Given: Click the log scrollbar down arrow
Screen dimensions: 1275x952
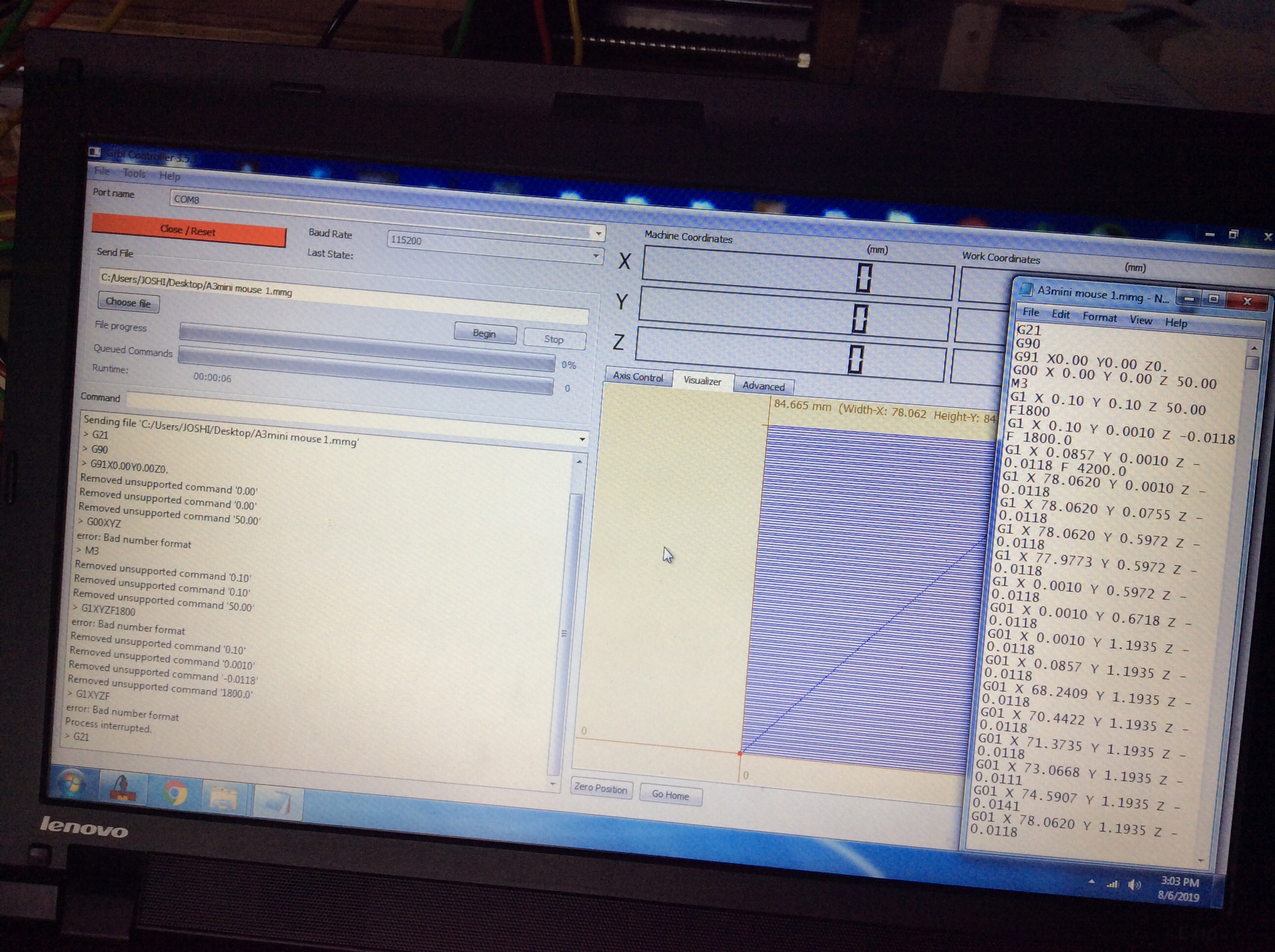Looking at the screenshot, I should pyautogui.click(x=553, y=784).
